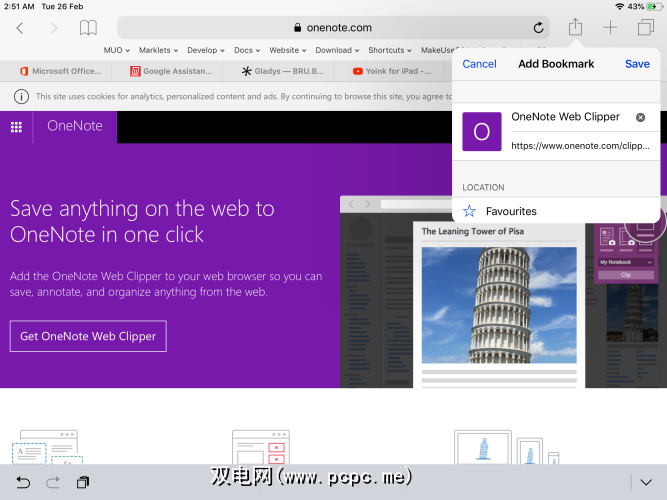Tap the keyboard bar paste icon
The width and height of the screenshot is (667, 500).
[83, 482]
